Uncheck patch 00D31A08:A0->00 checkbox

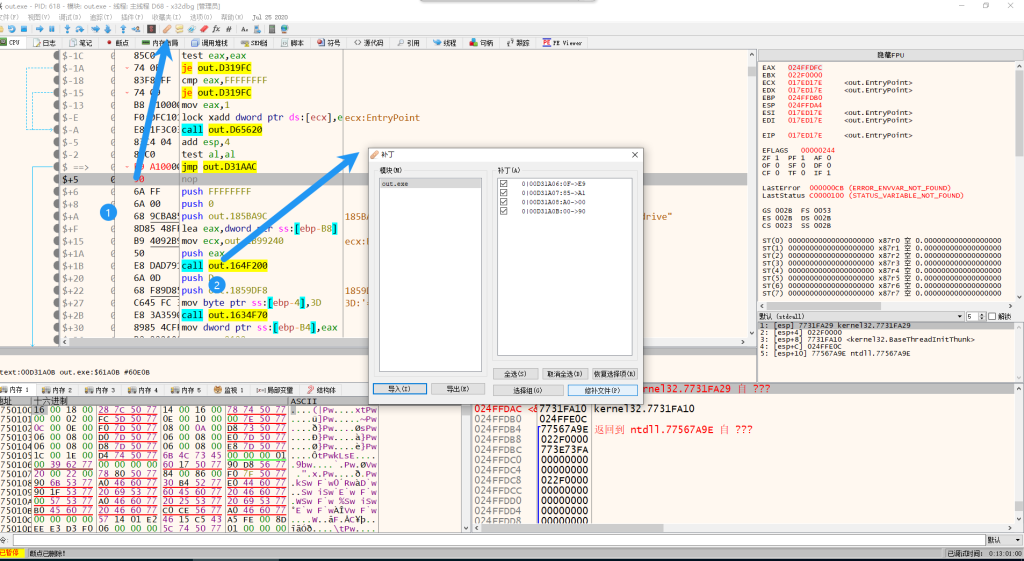tap(504, 202)
